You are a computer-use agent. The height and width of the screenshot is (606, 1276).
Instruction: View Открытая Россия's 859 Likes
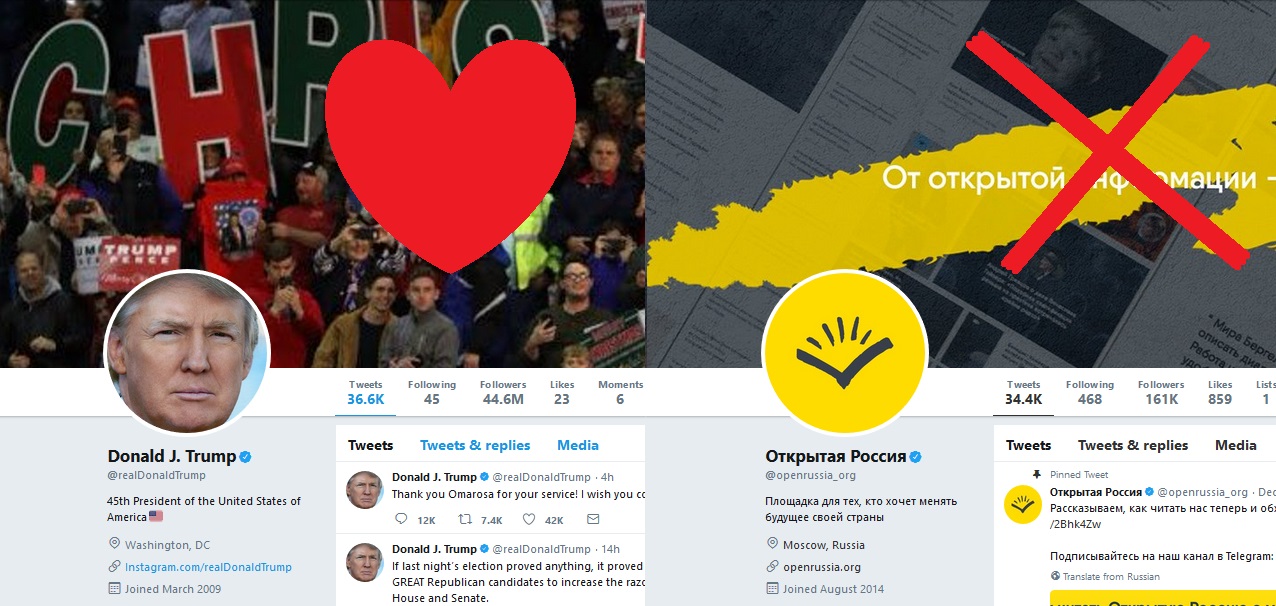[x=1220, y=392]
